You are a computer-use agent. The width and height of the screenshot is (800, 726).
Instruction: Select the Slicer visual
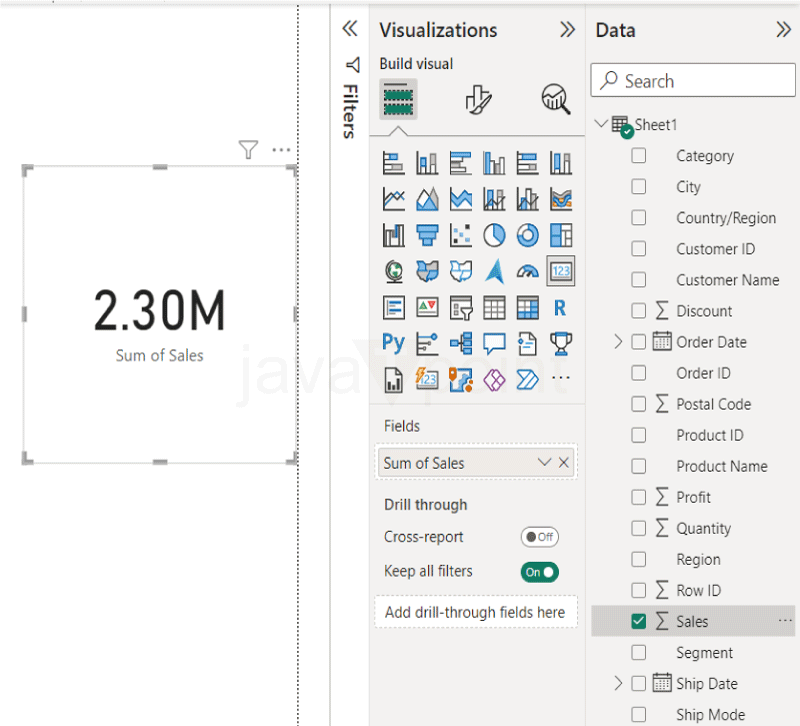click(461, 308)
